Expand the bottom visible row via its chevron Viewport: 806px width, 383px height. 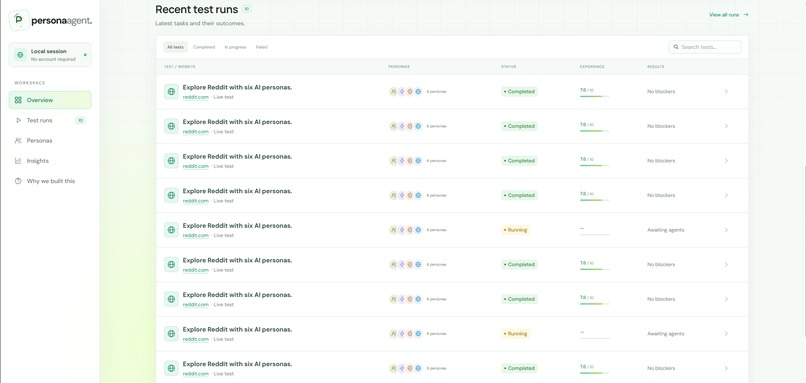726,368
